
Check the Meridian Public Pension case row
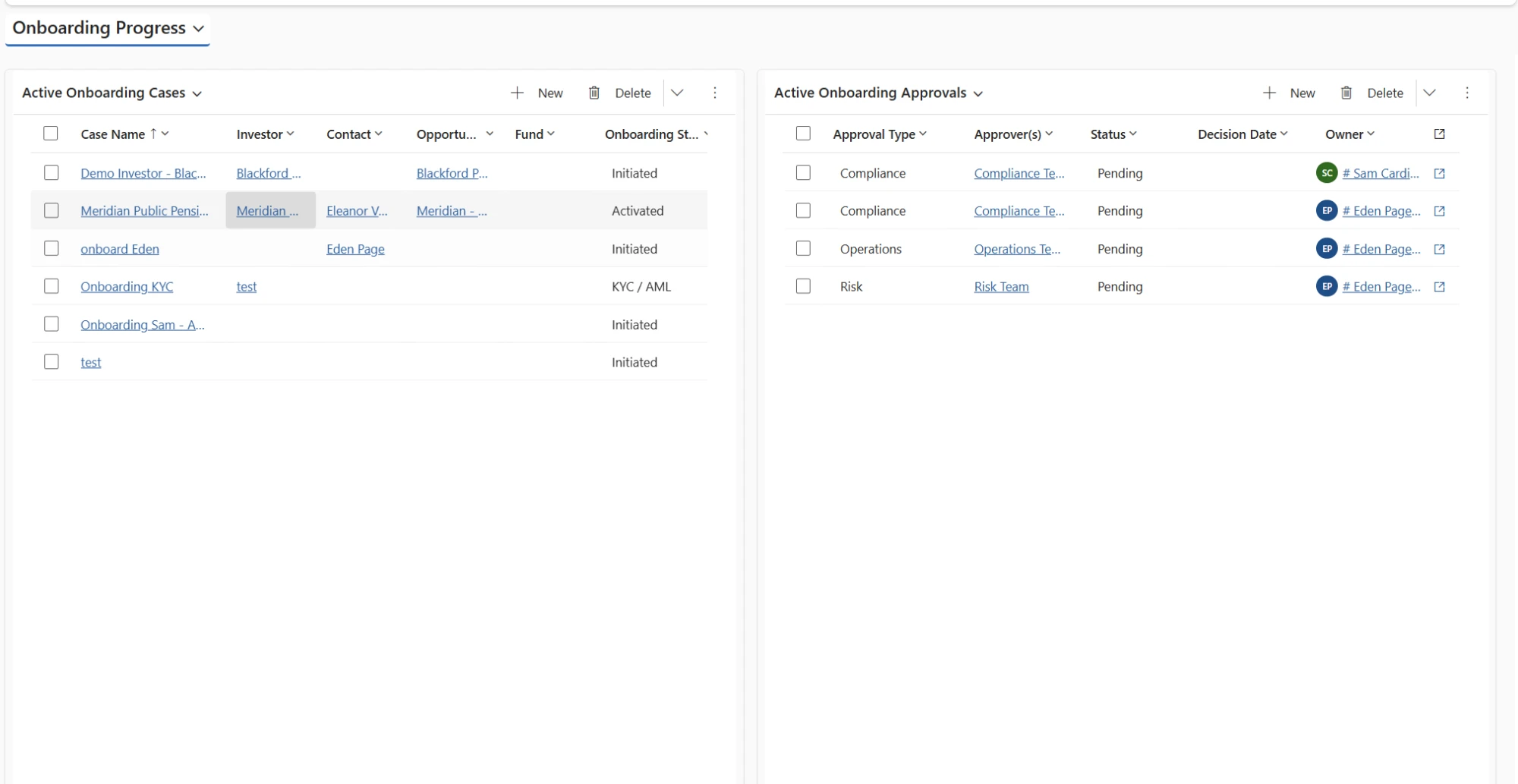pos(51,210)
